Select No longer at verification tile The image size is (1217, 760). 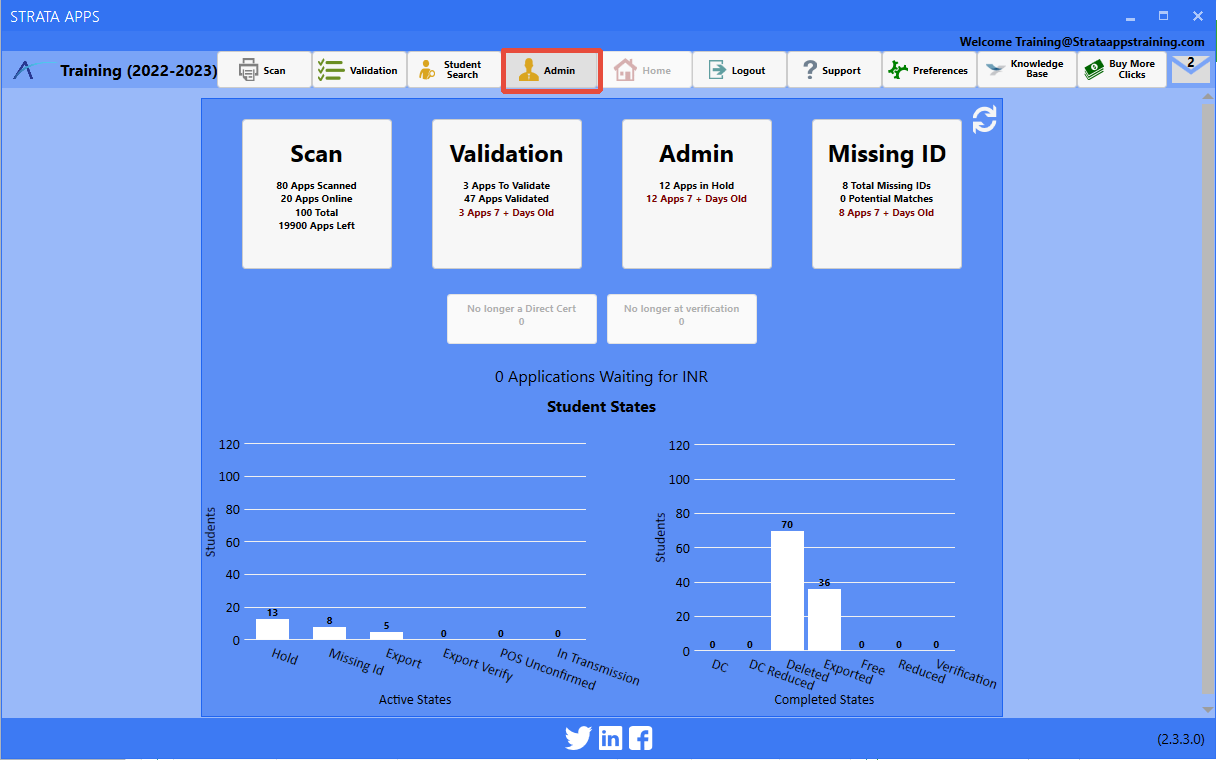(x=682, y=319)
